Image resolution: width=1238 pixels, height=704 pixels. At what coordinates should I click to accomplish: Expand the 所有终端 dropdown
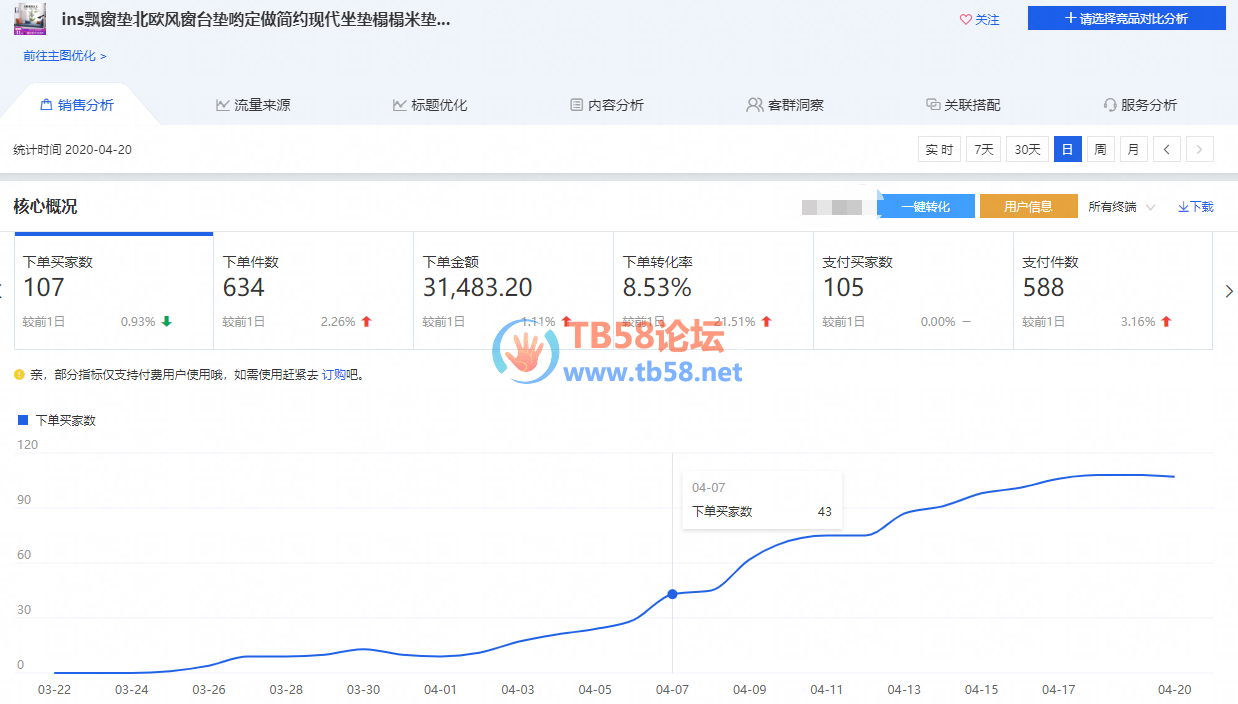(x=1121, y=207)
